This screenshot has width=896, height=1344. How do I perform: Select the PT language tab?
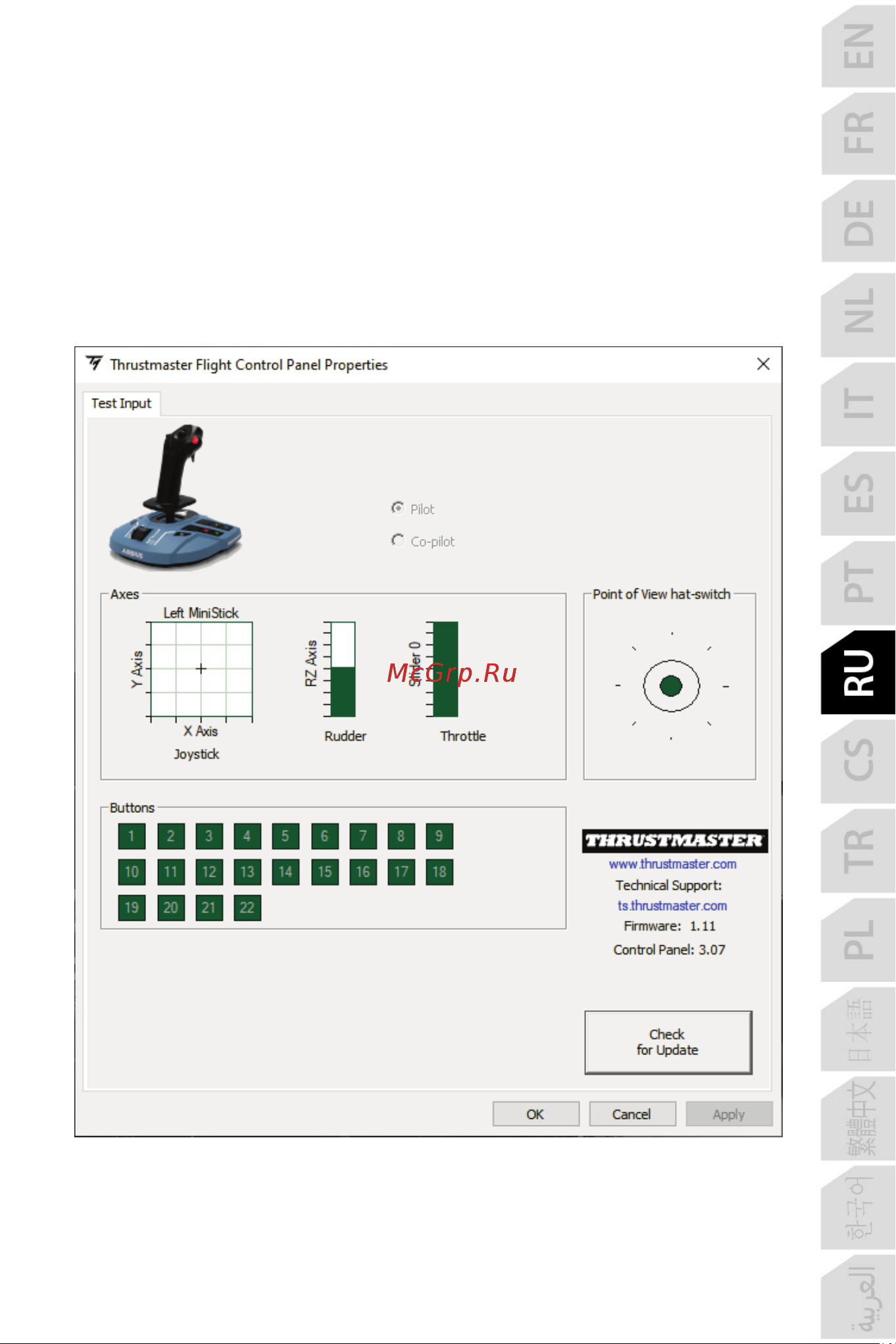click(x=859, y=582)
